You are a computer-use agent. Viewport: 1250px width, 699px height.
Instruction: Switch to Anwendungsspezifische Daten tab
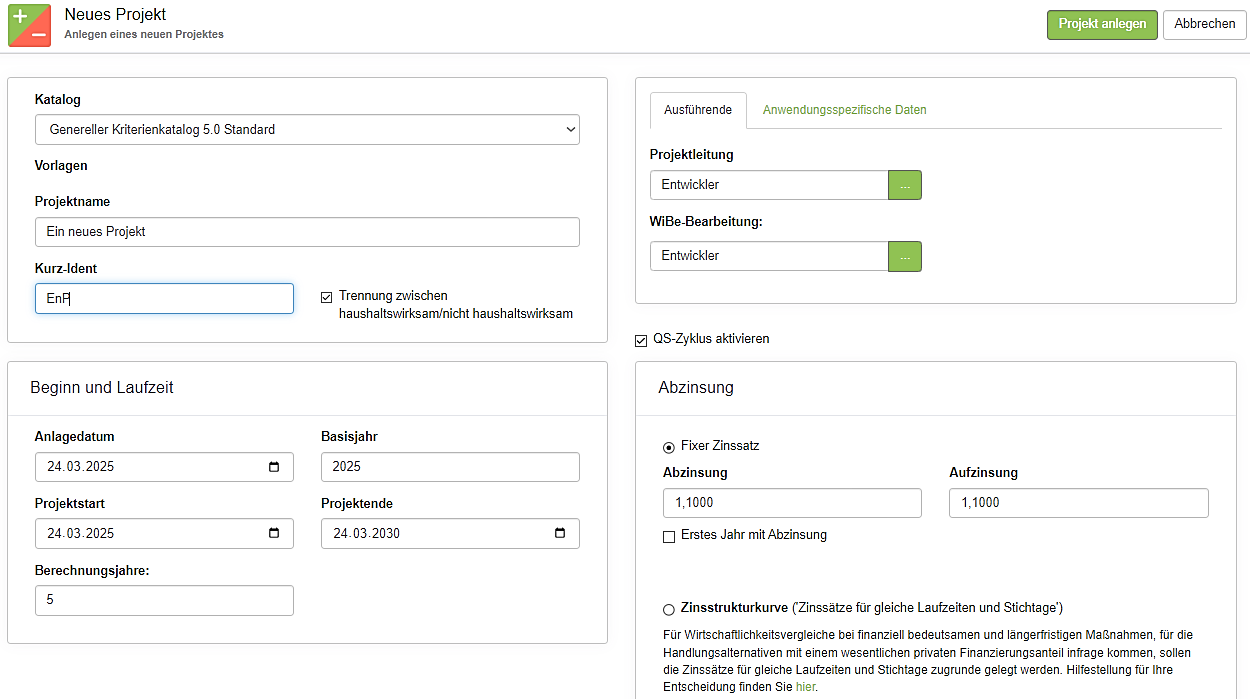tap(844, 110)
